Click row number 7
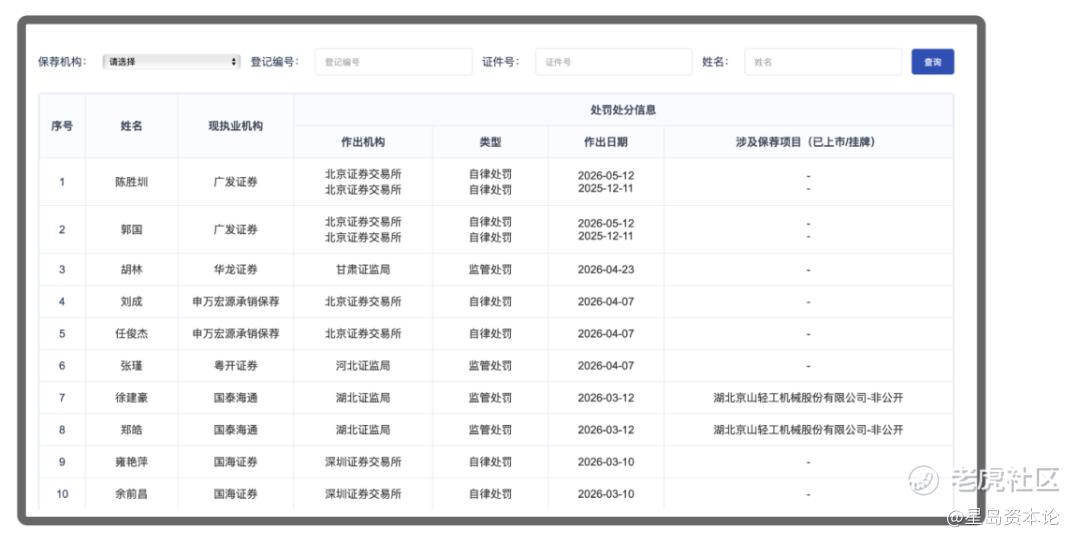The height and width of the screenshot is (542, 1080). pos(62,397)
